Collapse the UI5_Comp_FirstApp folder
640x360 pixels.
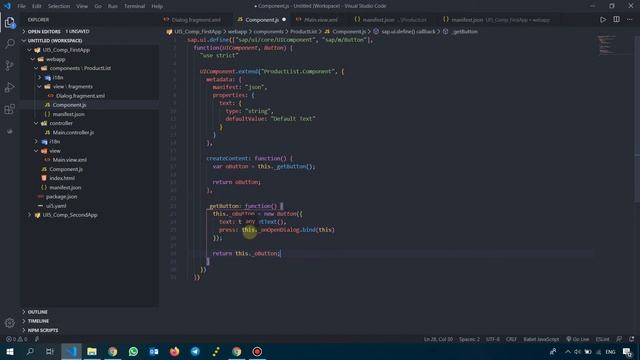click(66, 50)
